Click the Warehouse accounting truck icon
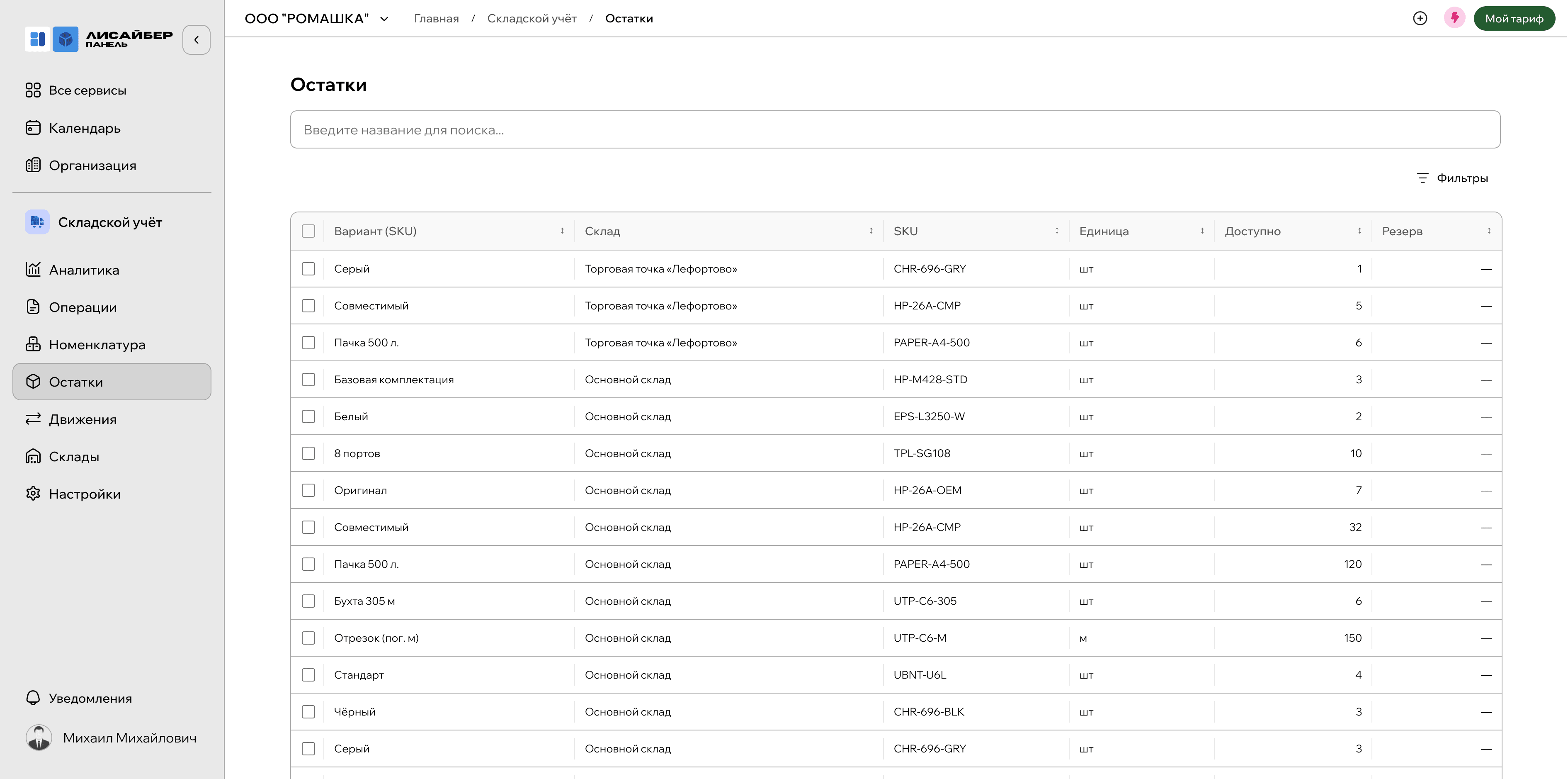 37,222
